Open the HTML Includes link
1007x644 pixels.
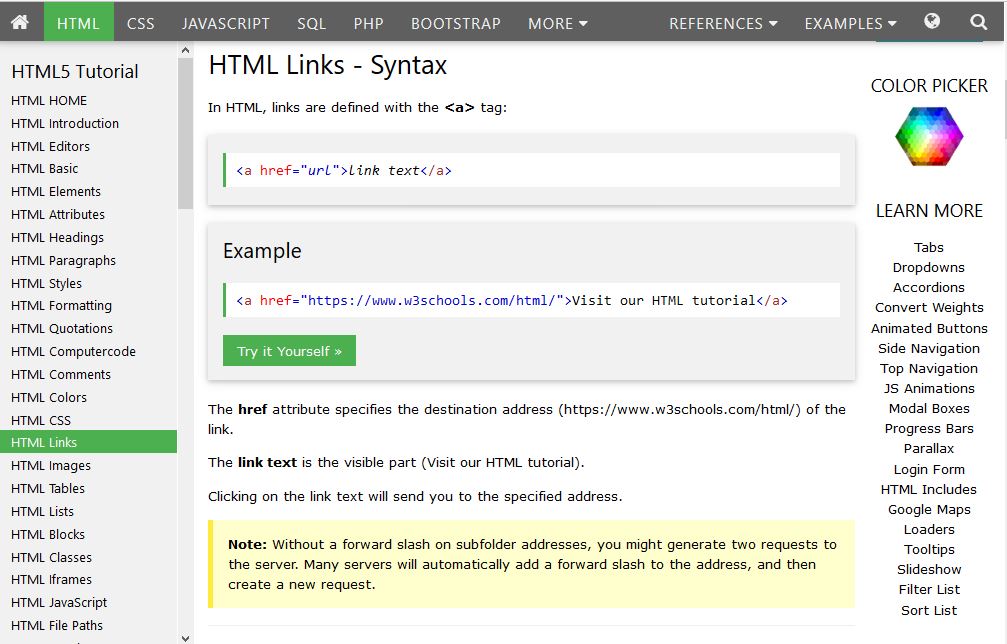coord(929,489)
